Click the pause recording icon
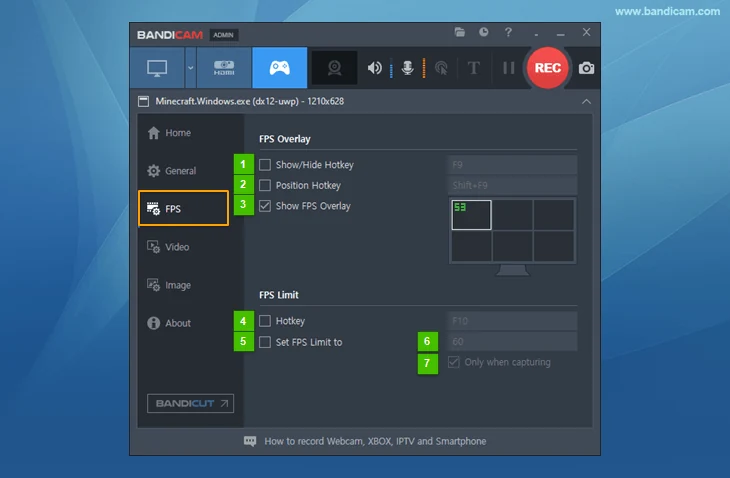Screen dimensions: 730x478 point(508,68)
